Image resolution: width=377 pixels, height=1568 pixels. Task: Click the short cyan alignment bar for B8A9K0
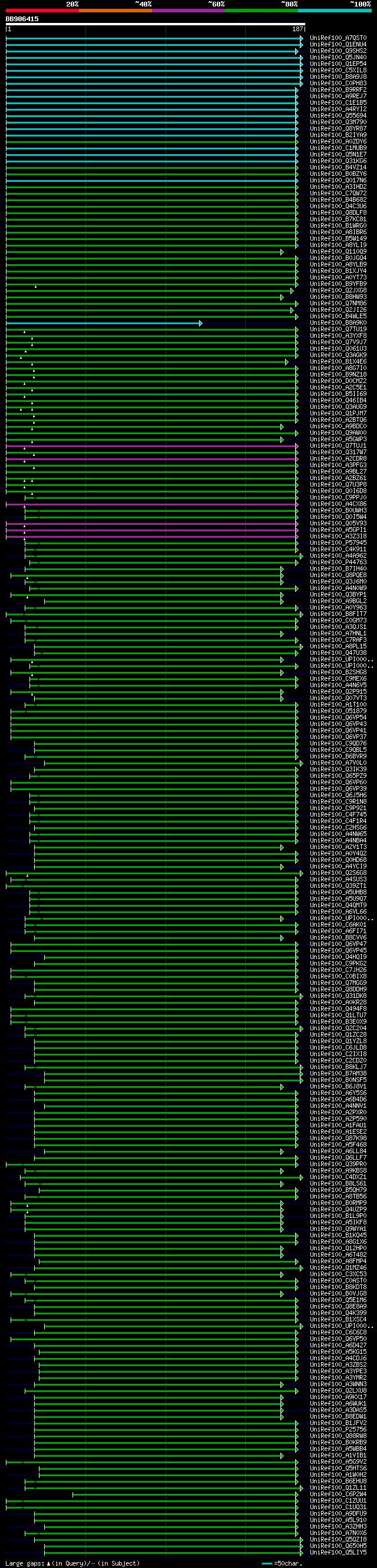(x=104, y=323)
